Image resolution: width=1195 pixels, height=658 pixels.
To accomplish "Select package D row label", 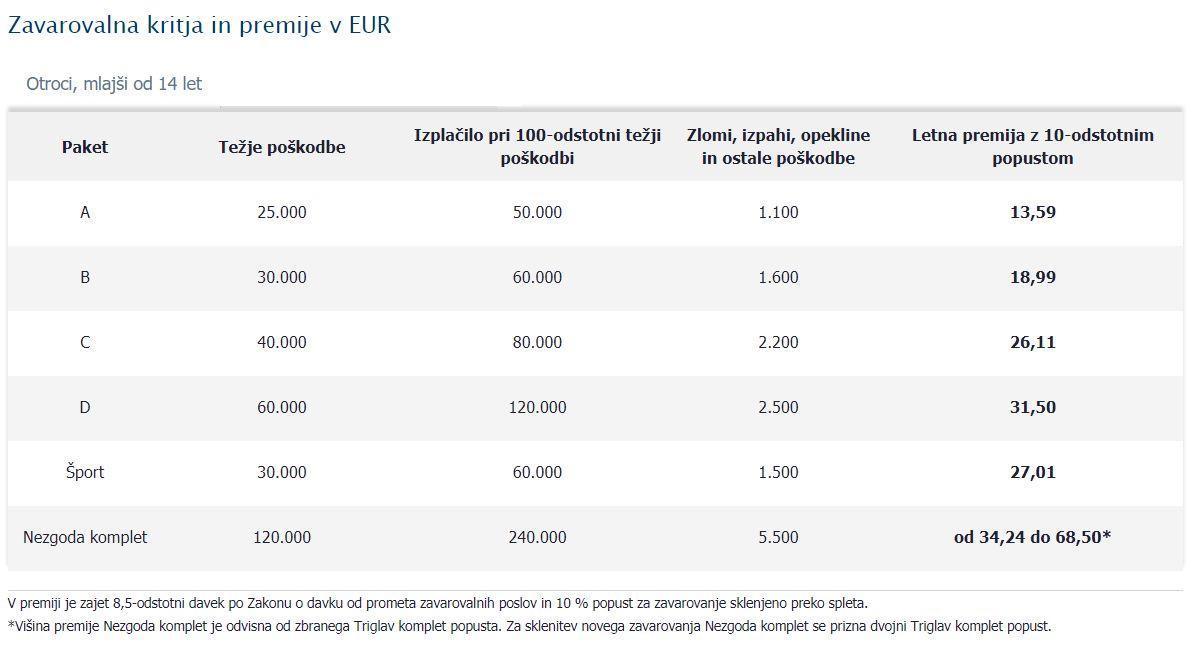I will [x=85, y=407].
